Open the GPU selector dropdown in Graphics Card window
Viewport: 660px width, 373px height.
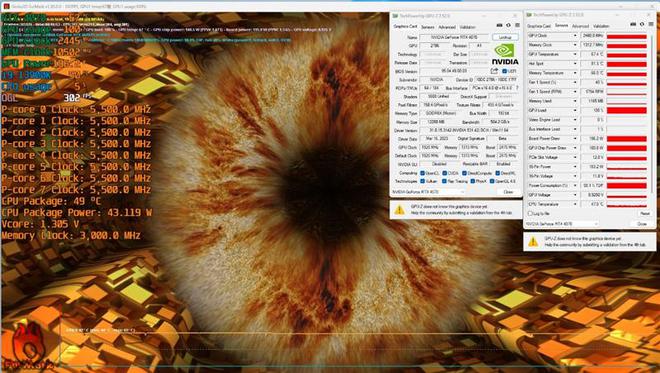coord(428,192)
